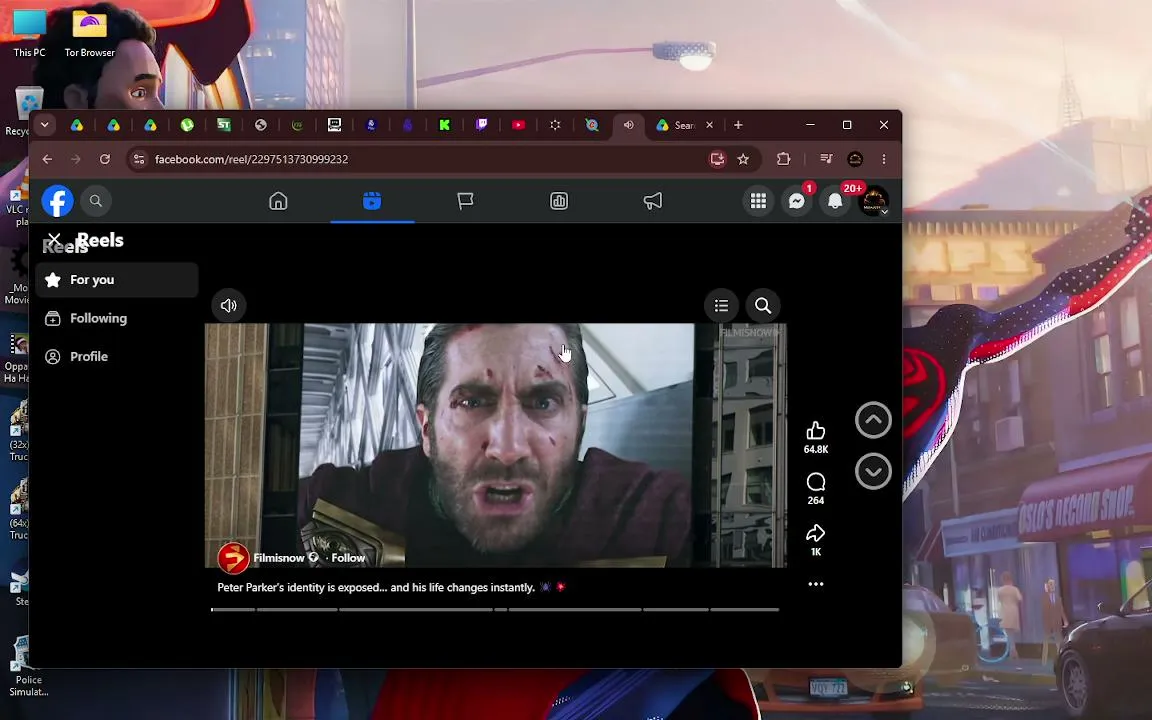Open the Pages flag icon
1152x720 pixels.
pos(465,201)
